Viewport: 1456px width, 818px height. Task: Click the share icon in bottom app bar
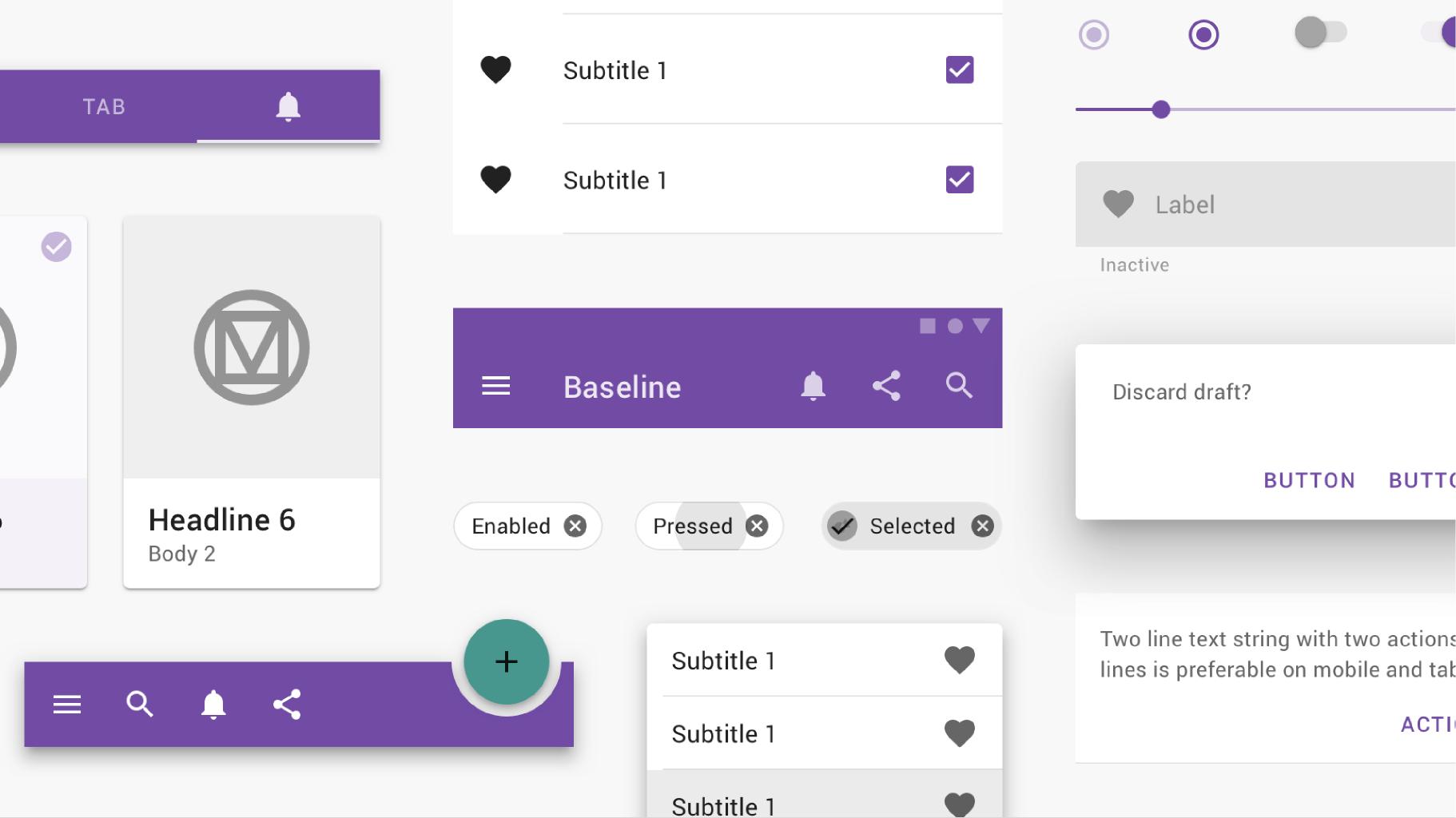coord(287,704)
